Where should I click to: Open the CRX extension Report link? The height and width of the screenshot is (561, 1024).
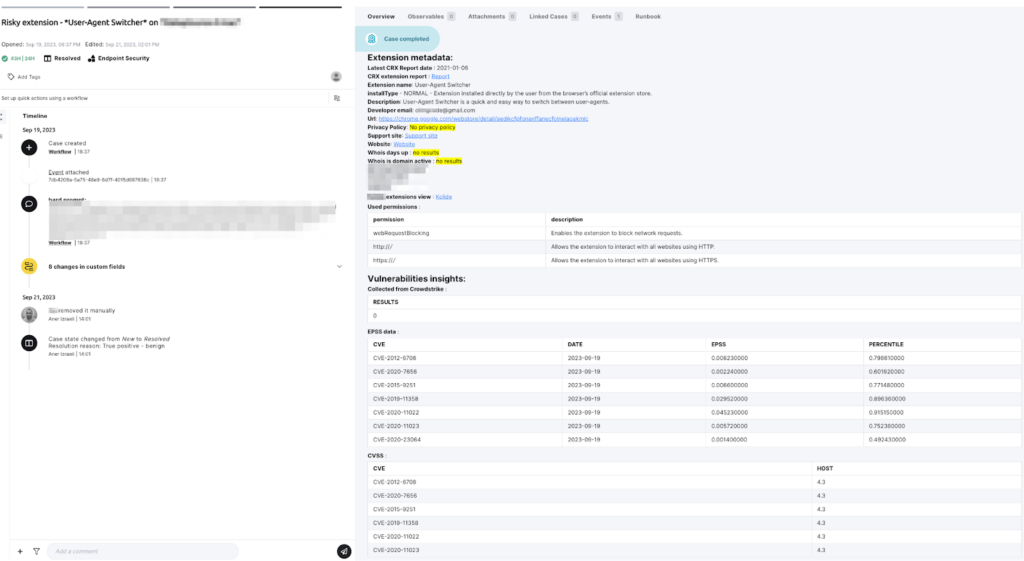[440, 76]
